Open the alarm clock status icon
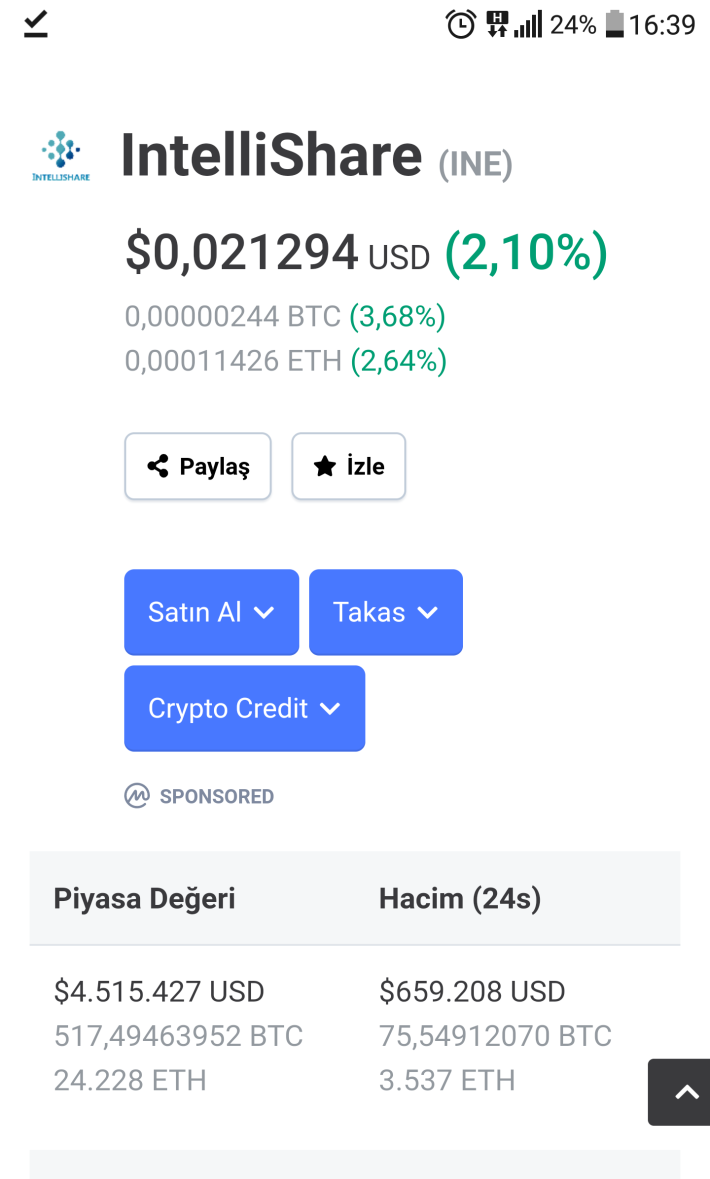The height and width of the screenshot is (1179, 710). 461,24
